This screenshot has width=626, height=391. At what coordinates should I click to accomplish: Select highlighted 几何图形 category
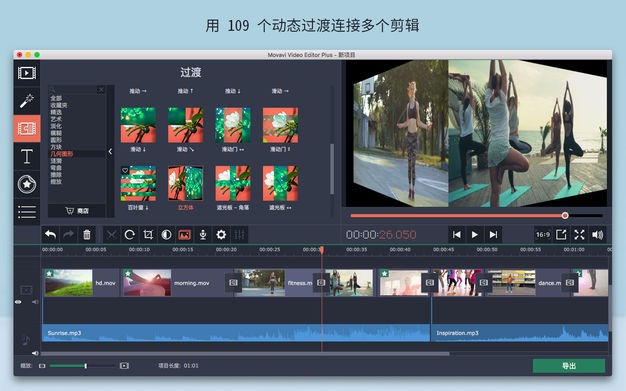coord(61,154)
